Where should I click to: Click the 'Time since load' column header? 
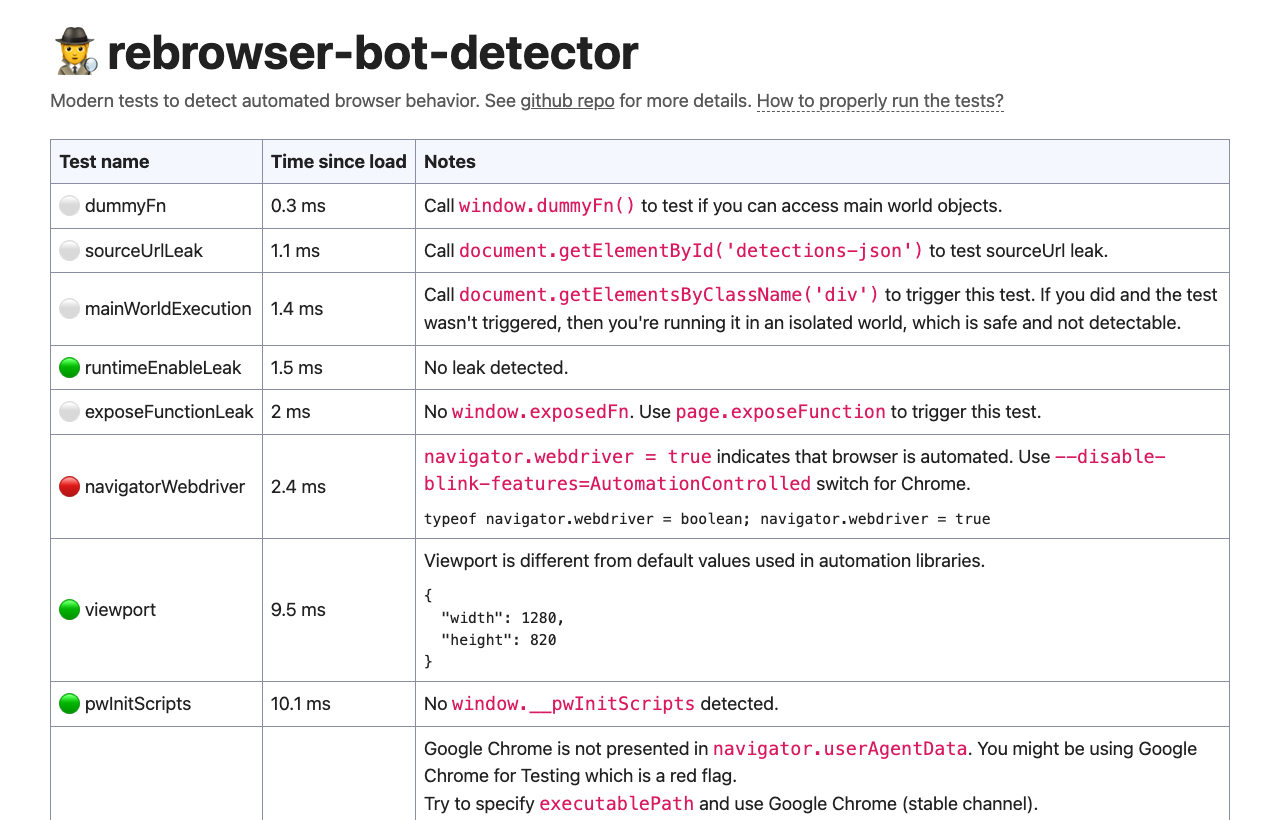[339, 162]
